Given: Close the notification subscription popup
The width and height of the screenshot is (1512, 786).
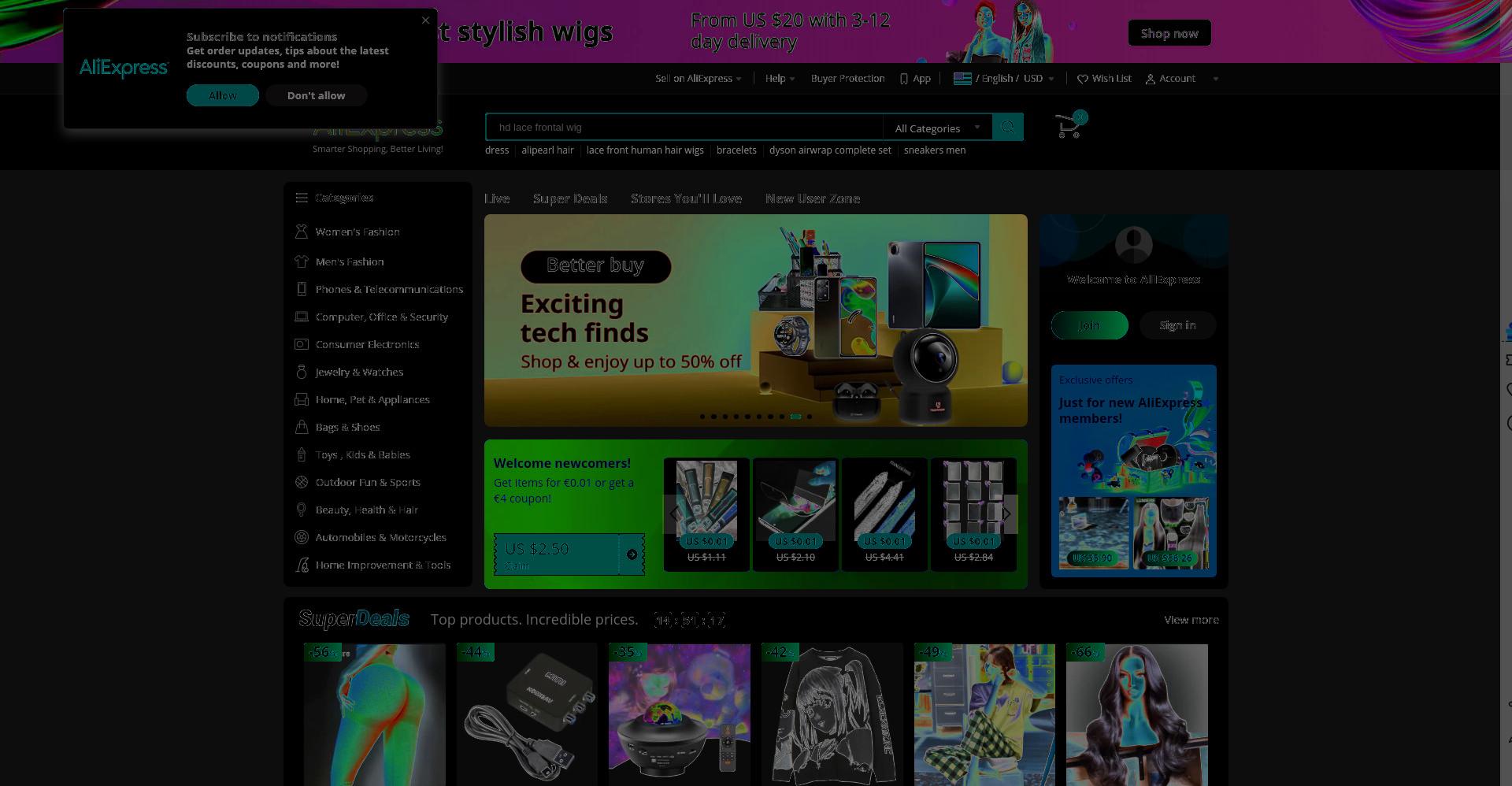Looking at the screenshot, I should click(425, 20).
